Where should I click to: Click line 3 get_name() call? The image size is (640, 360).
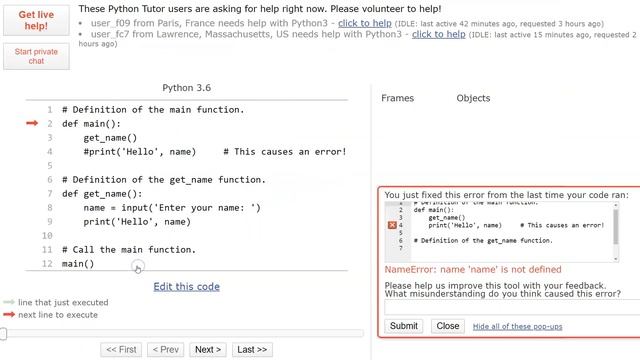tap(110, 138)
